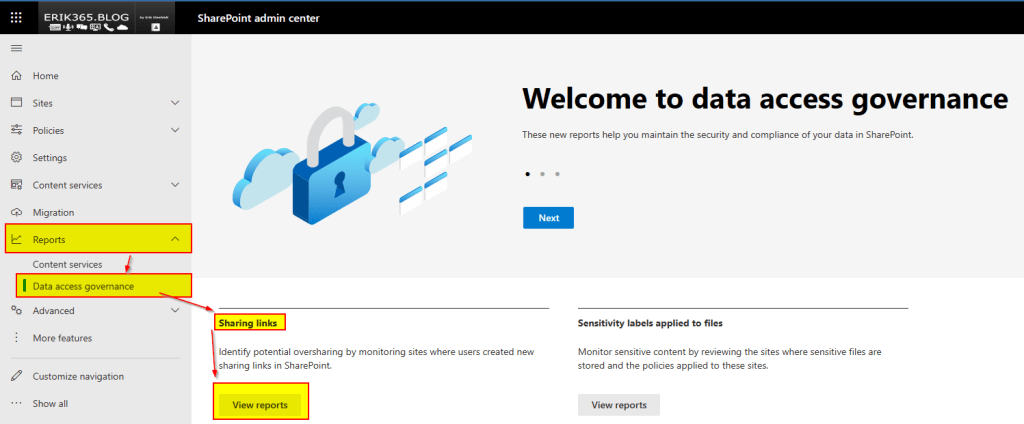This screenshot has height=424, width=1024.
Task: Open Settings gear icon
Action: 16,158
